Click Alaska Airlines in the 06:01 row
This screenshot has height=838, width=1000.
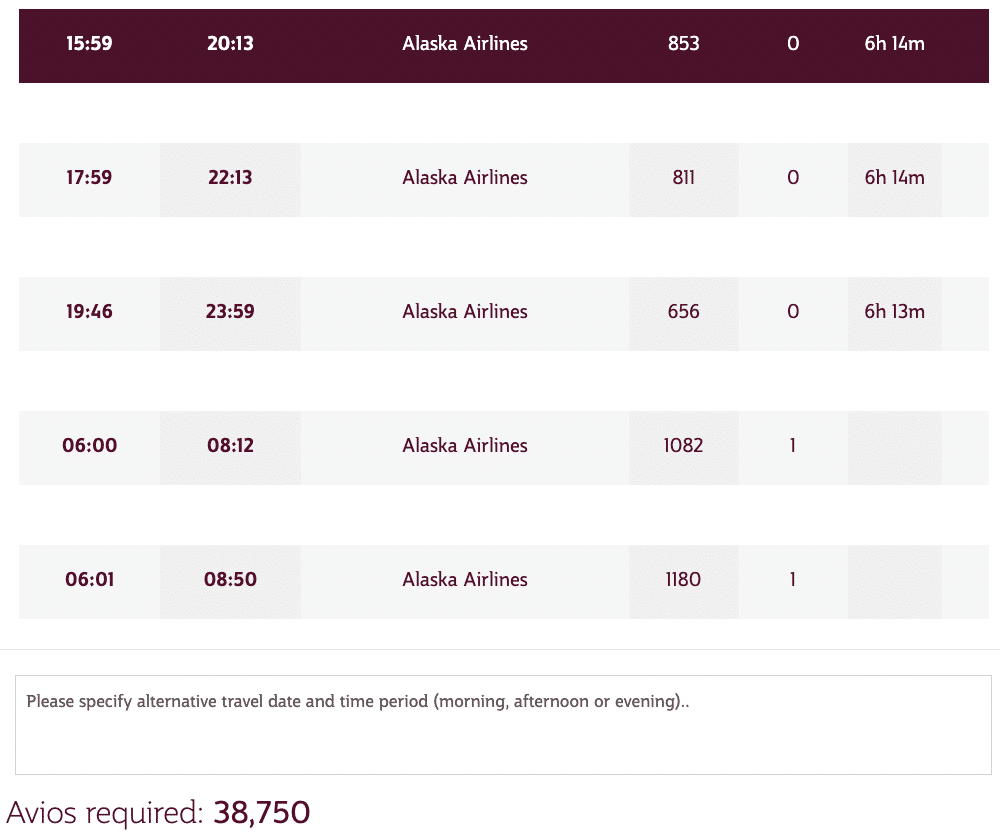point(465,580)
